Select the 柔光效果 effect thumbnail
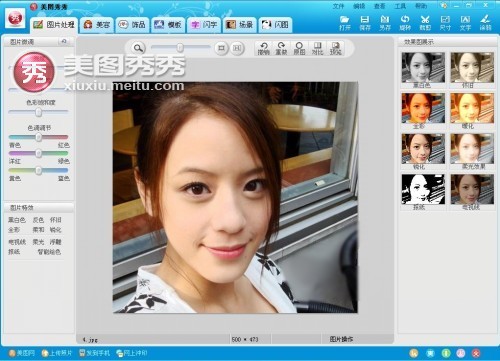The width and height of the screenshot is (500, 361). (x=472, y=149)
